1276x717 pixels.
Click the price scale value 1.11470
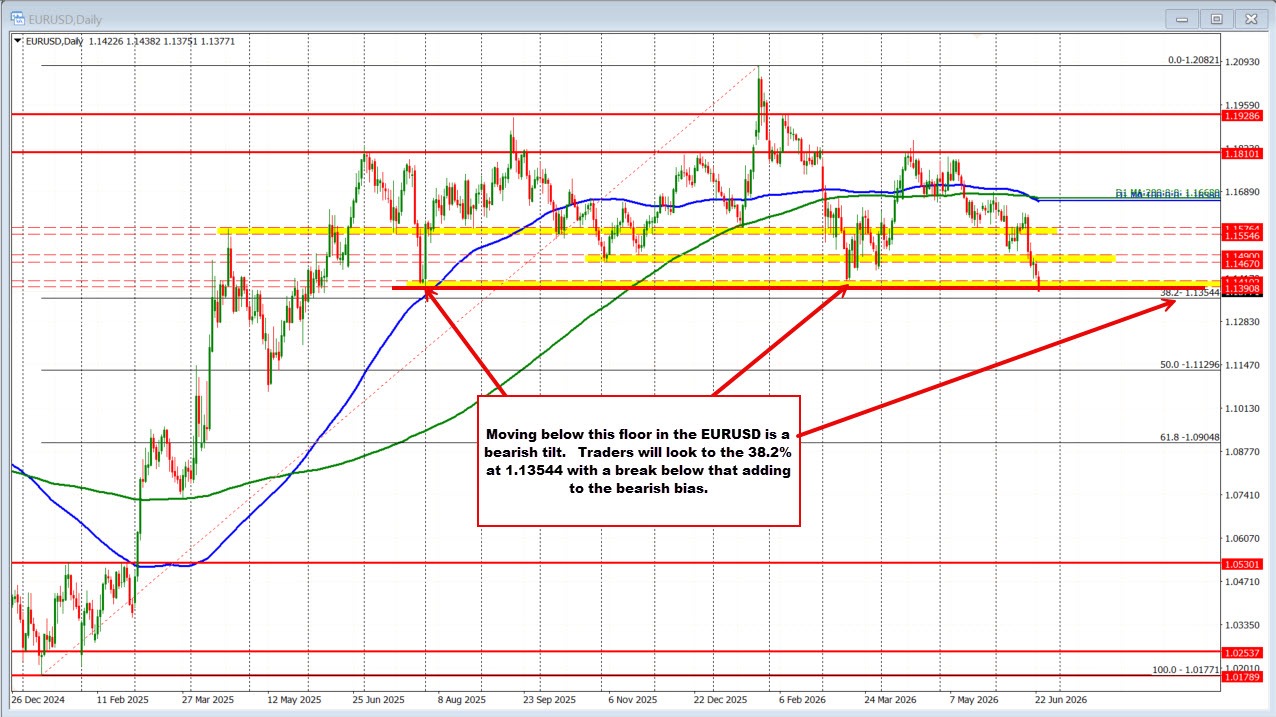click(1245, 366)
